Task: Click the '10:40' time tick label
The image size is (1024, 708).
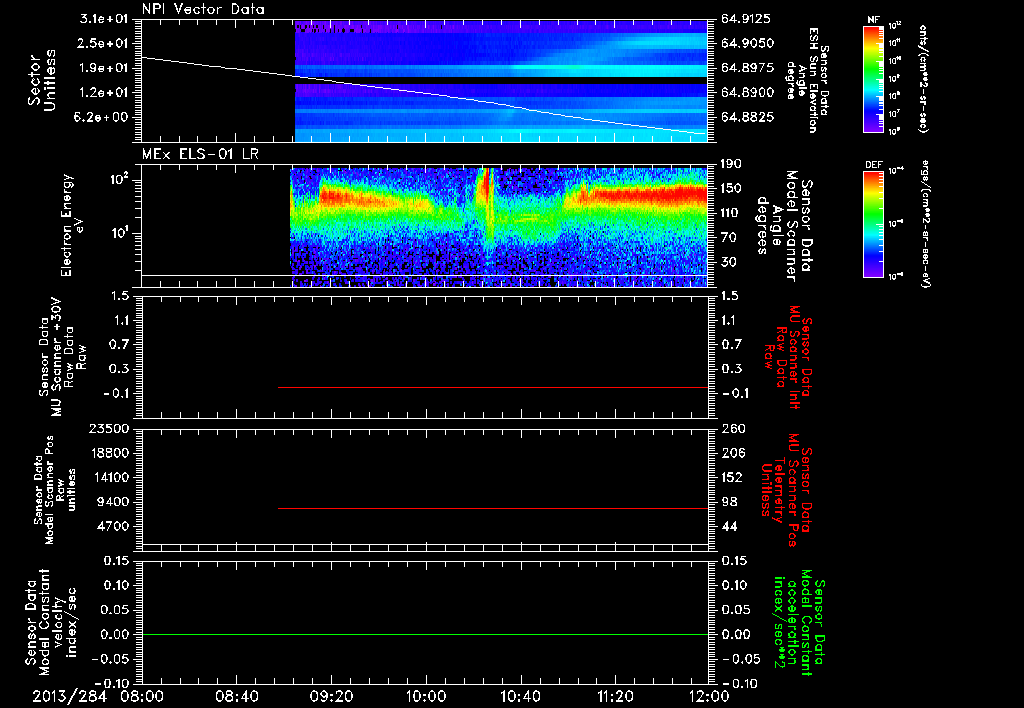Action: point(520,696)
